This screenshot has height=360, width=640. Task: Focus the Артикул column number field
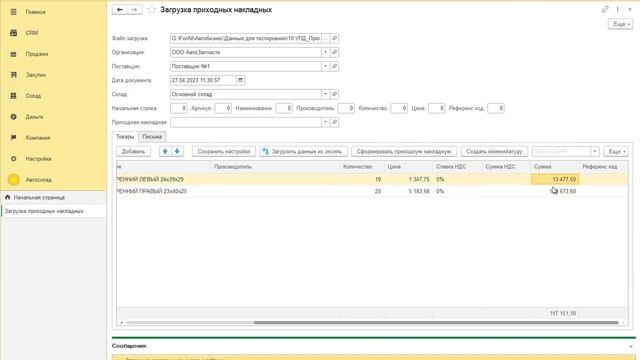pyautogui.click(x=223, y=108)
